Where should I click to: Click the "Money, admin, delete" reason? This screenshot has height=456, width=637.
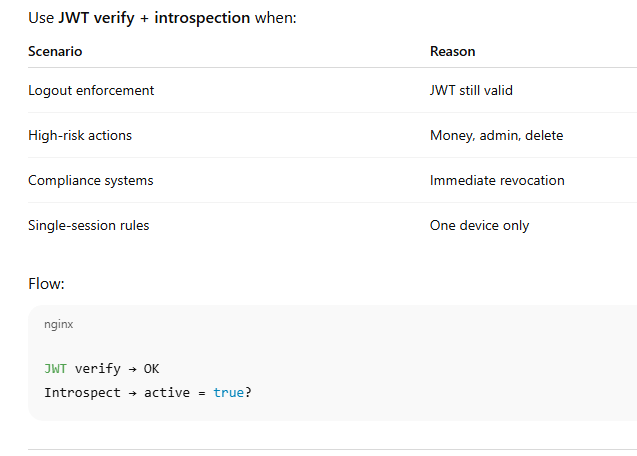point(496,136)
